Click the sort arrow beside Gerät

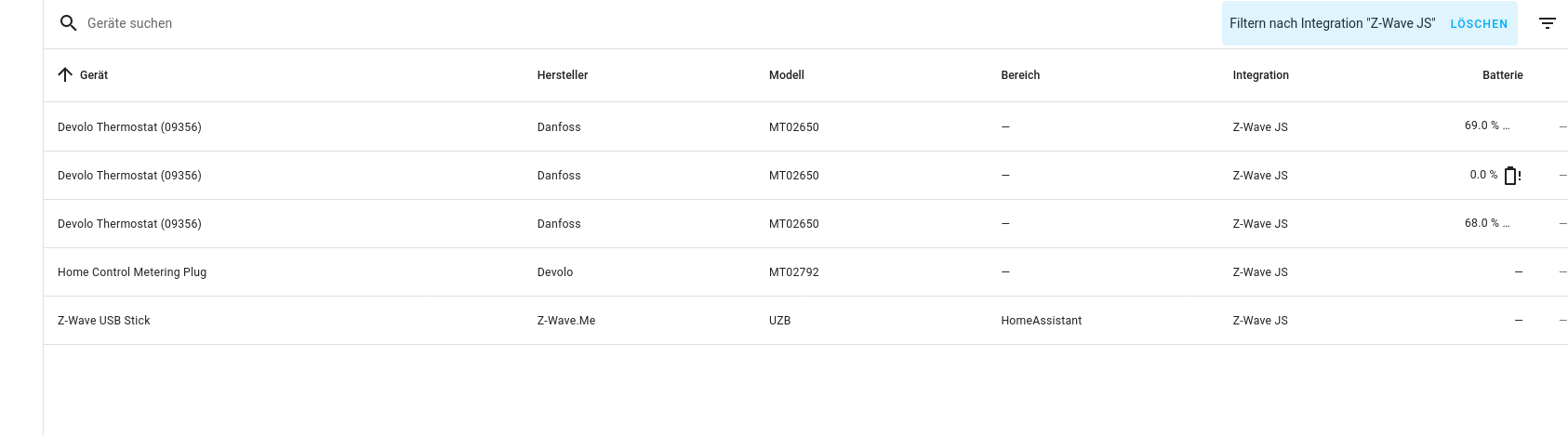coord(65,75)
